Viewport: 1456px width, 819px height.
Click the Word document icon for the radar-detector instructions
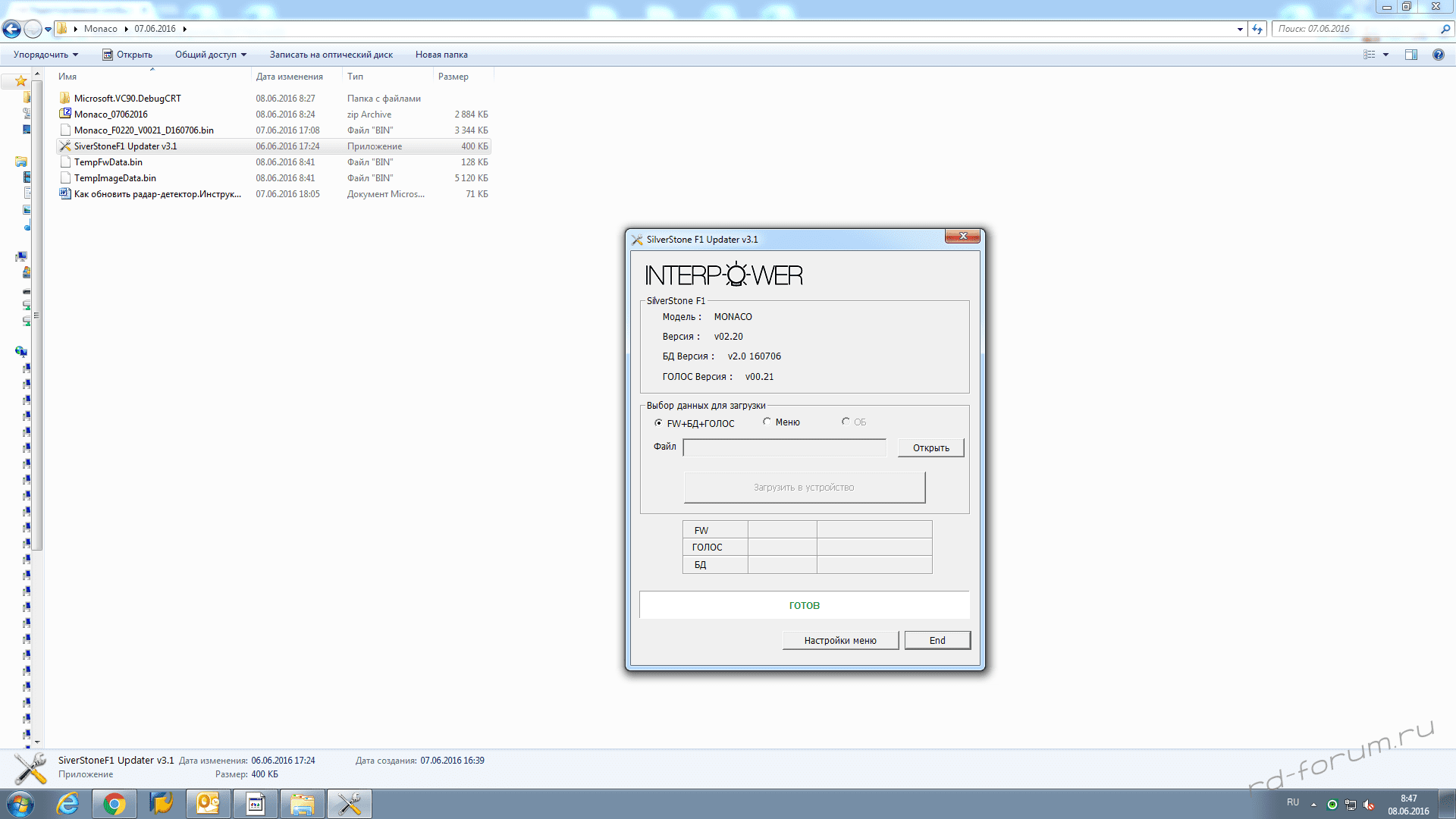pos(65,194)
